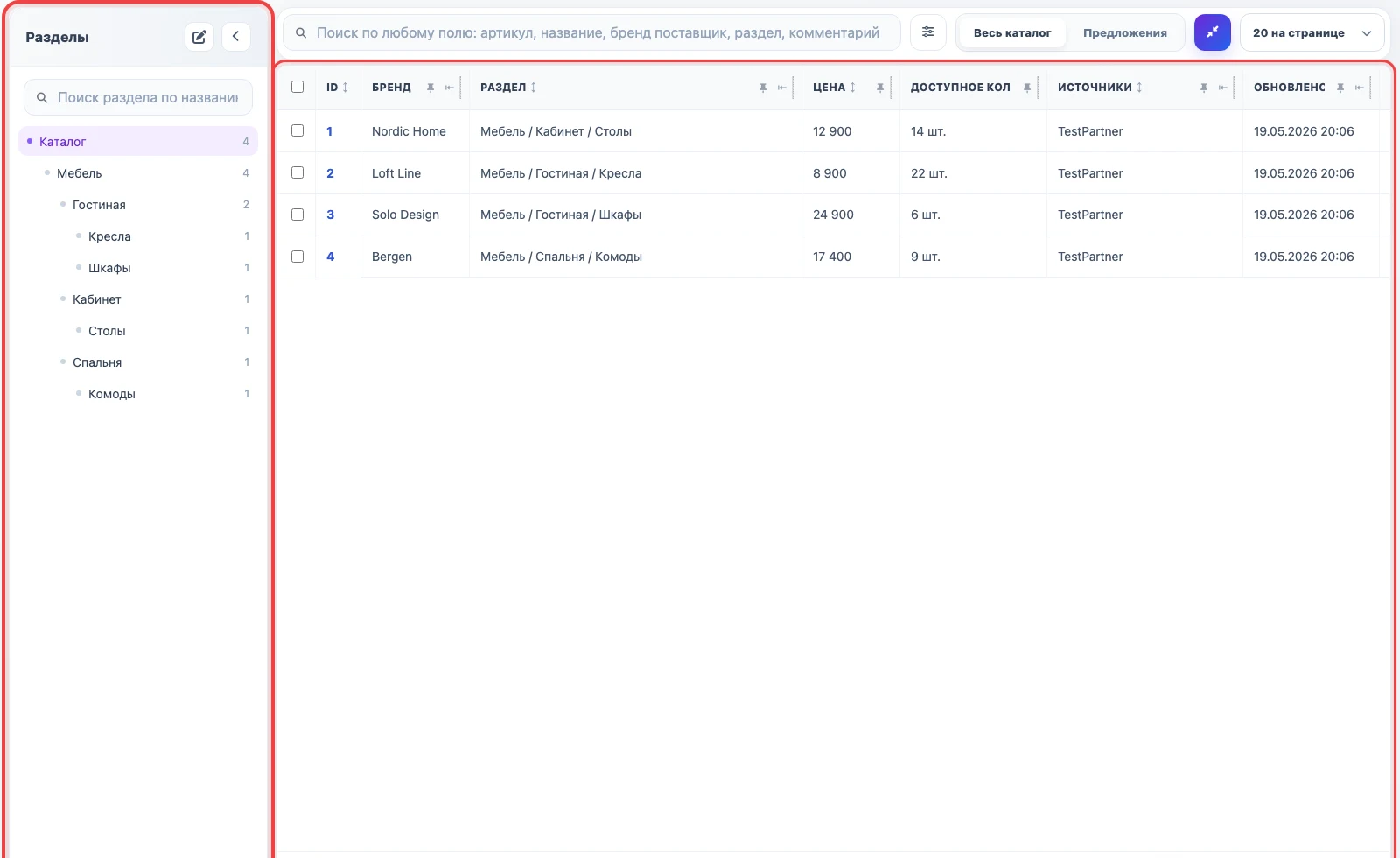Click the Loft Line brand cell
This screenshot has width=1400, height=858.
tap(415, 173)
